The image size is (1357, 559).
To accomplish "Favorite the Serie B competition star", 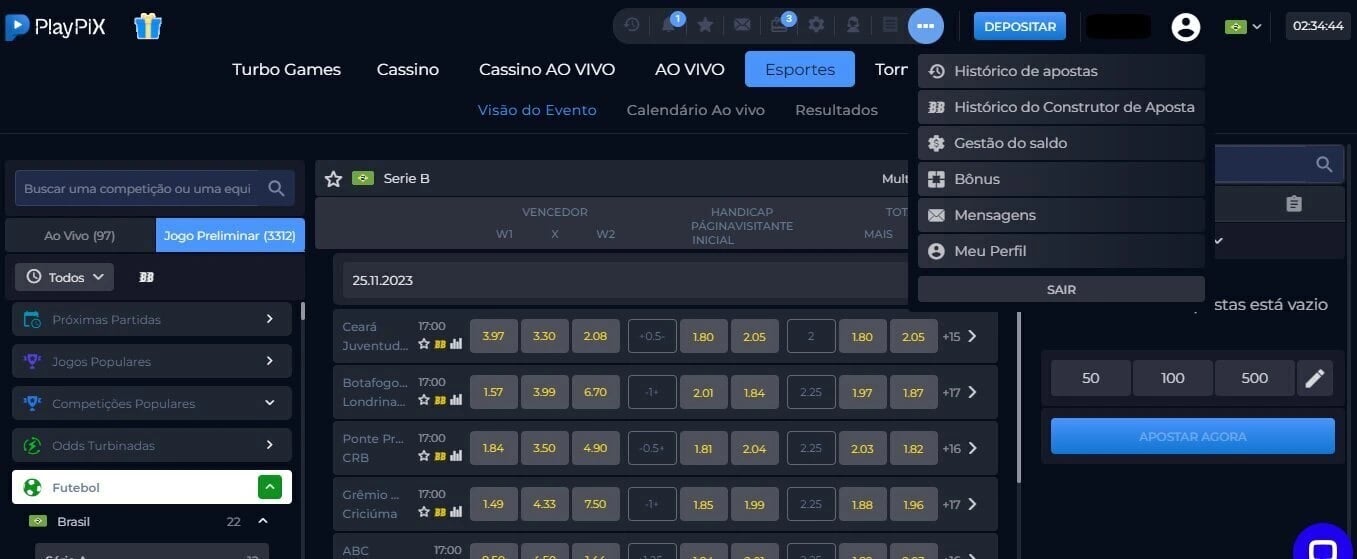I will 333,178.
